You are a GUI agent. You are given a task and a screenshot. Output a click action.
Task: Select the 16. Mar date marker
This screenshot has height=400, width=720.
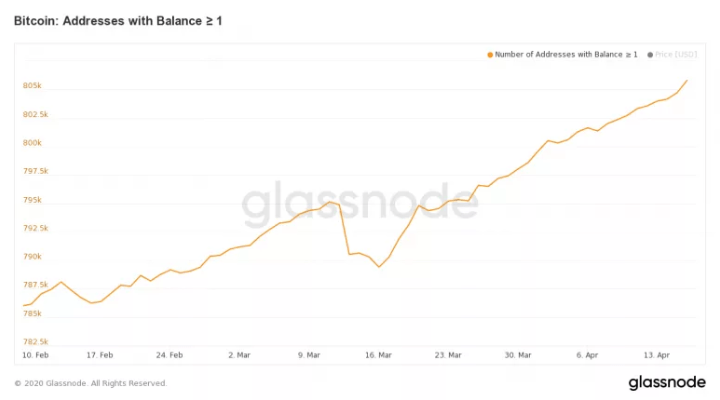click(378, 355)
